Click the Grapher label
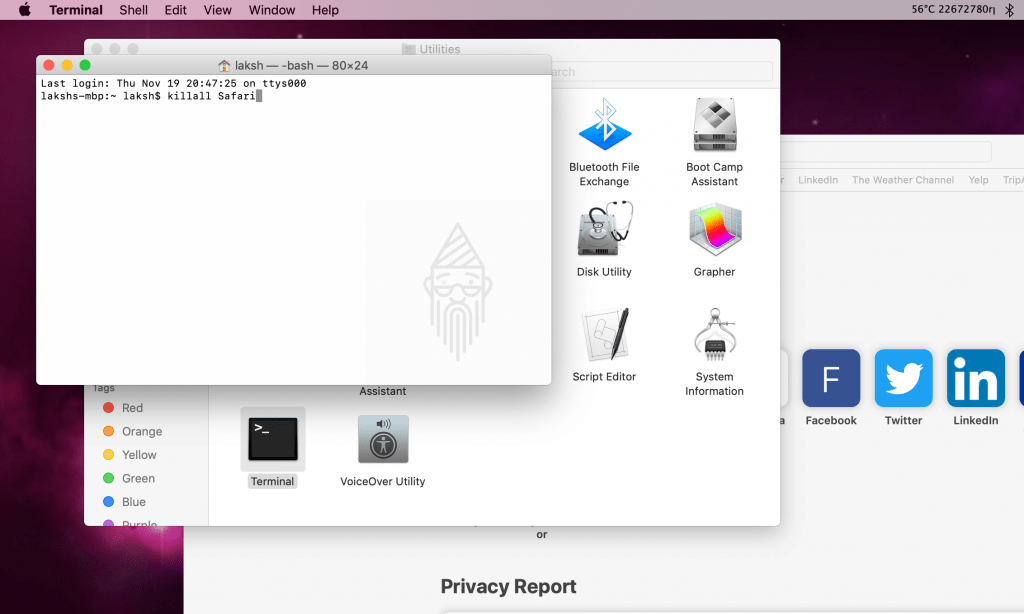 point(714,272)
